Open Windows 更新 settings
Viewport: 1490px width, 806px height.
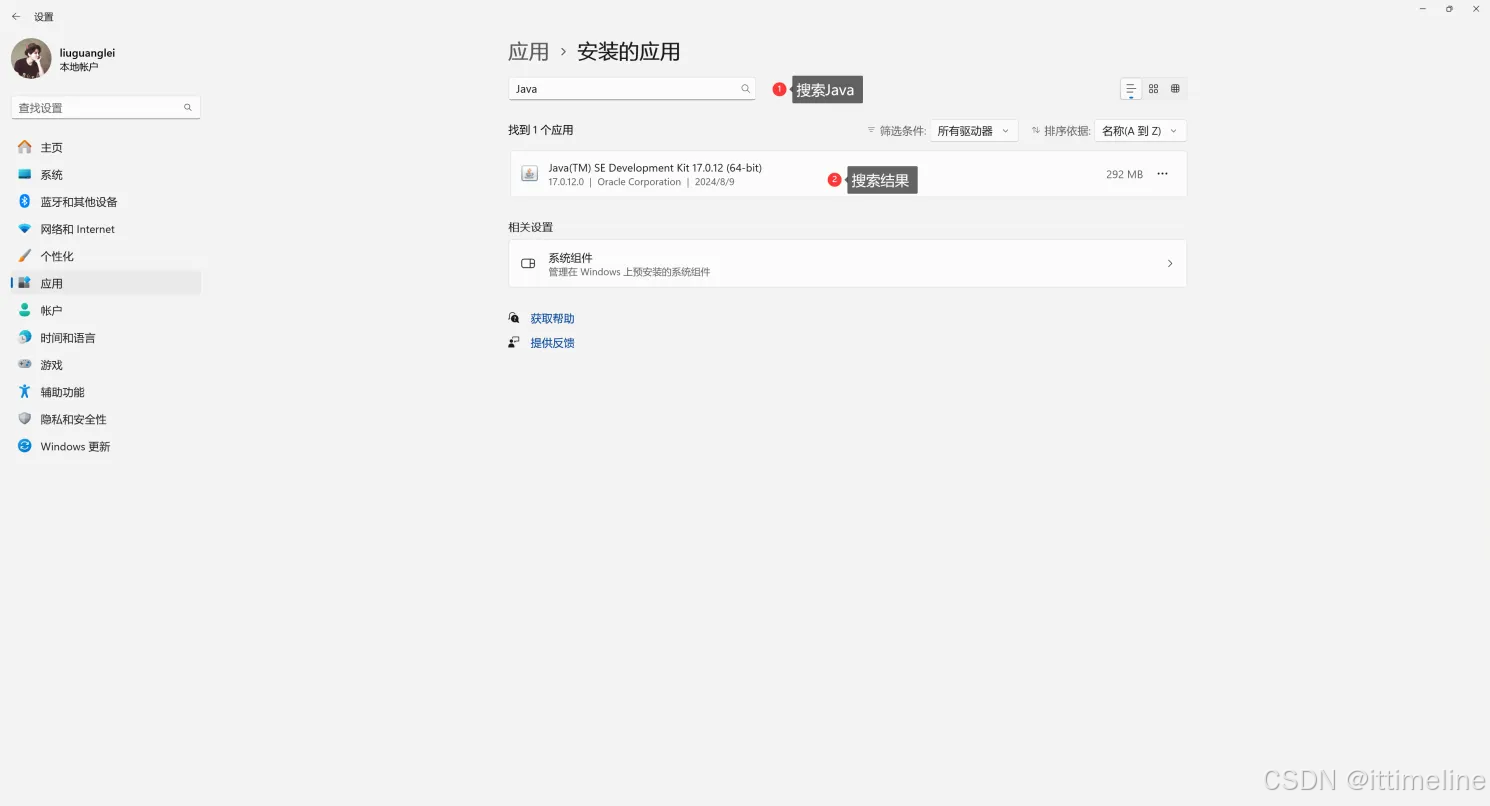tap(106, 446)
